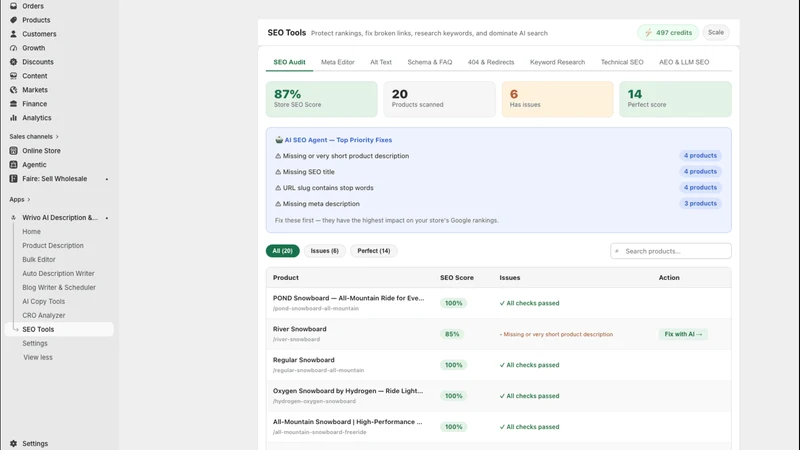Click the Faire: Sell Wholesale icon
This screenshot has width=800, height=450.
point(13,179)
